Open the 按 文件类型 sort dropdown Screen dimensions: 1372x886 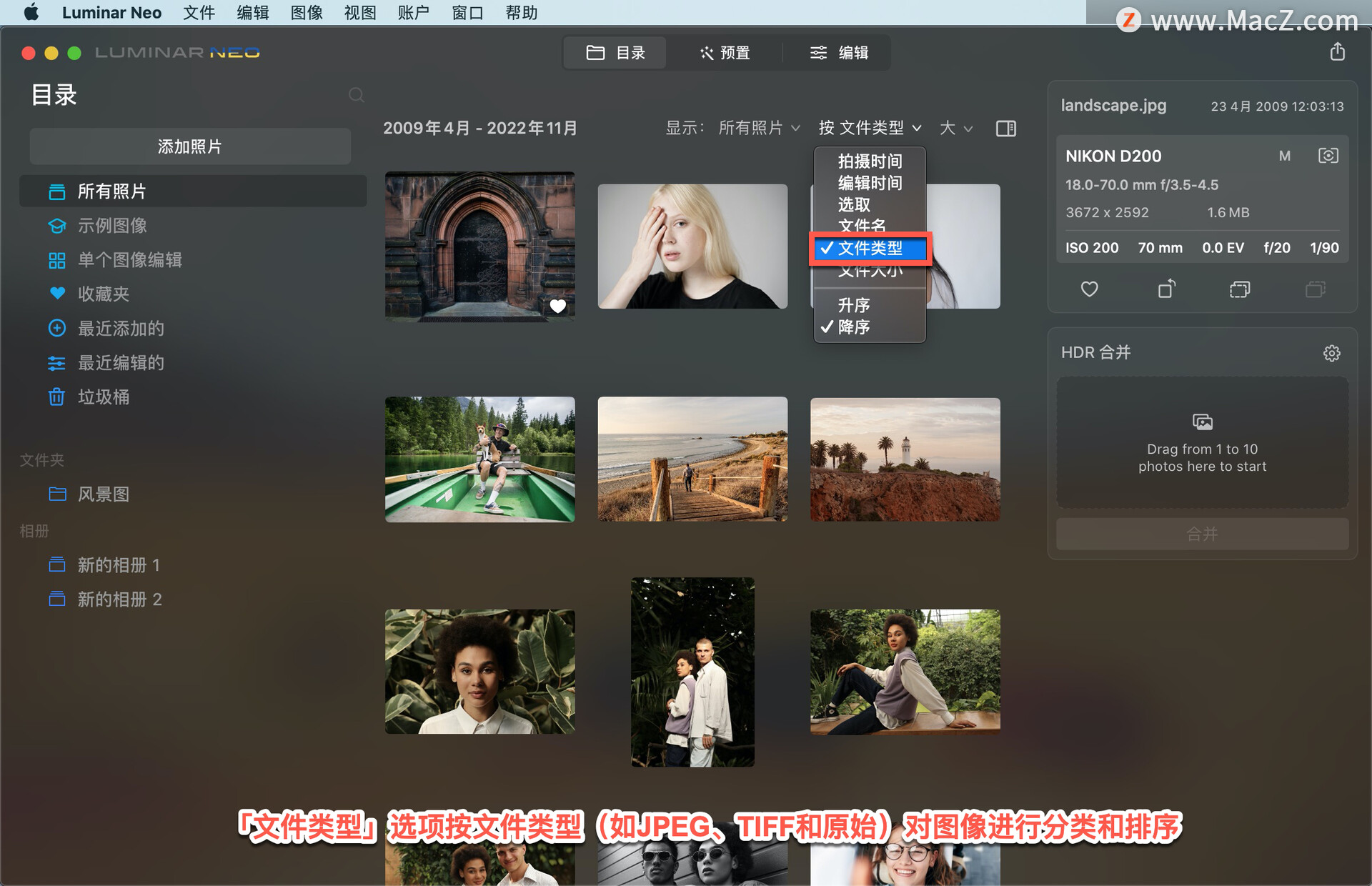coord(870,128)
